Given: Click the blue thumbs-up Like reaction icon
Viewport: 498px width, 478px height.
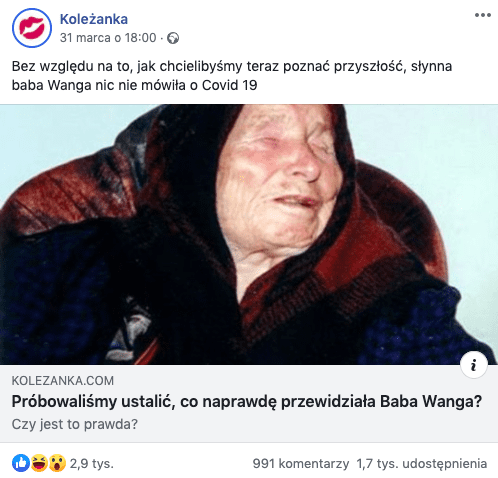Looking at the screenshot, I should point(21,463).
